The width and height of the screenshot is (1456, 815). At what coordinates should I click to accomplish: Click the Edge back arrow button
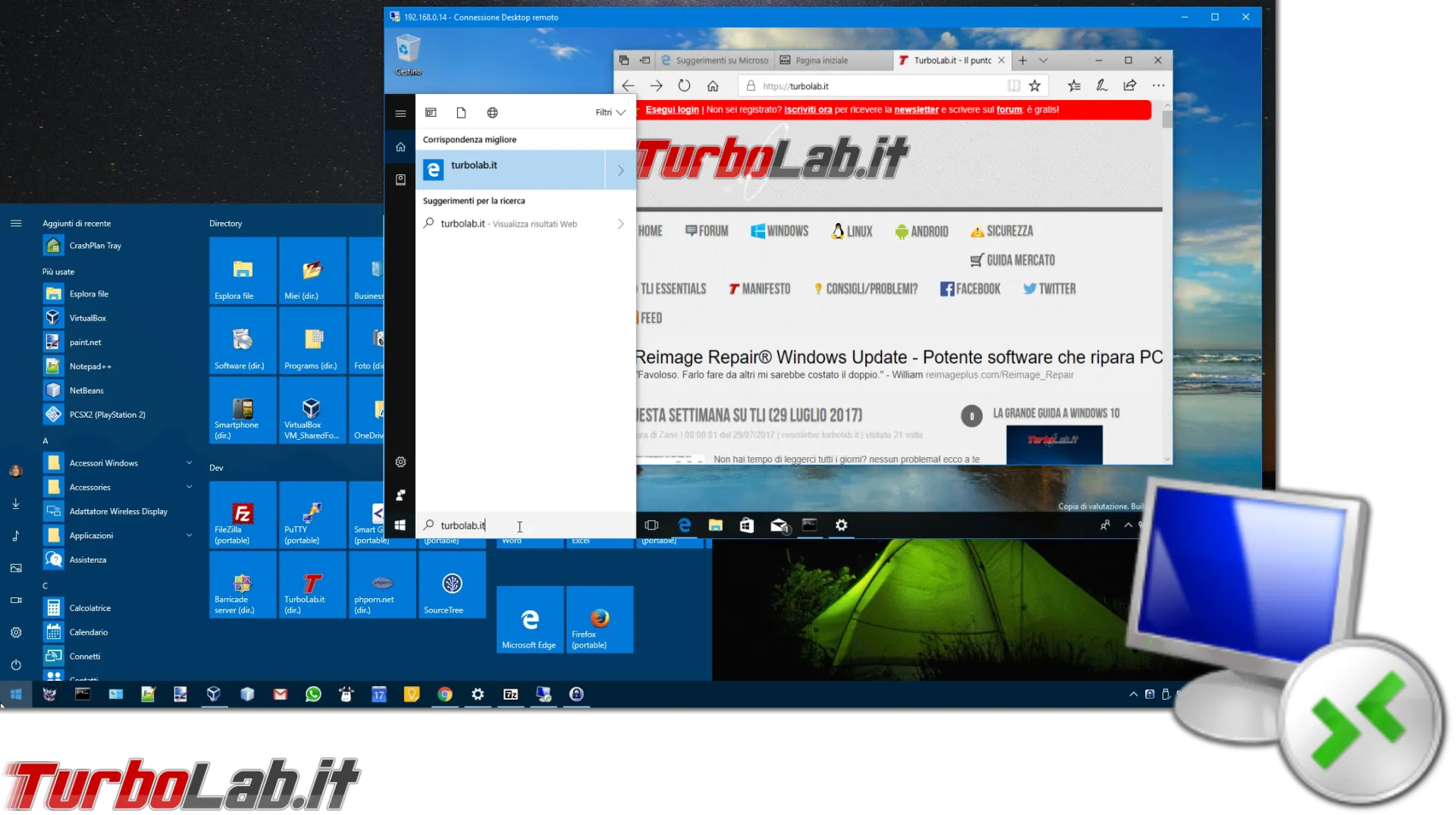(x=628, y=86)
